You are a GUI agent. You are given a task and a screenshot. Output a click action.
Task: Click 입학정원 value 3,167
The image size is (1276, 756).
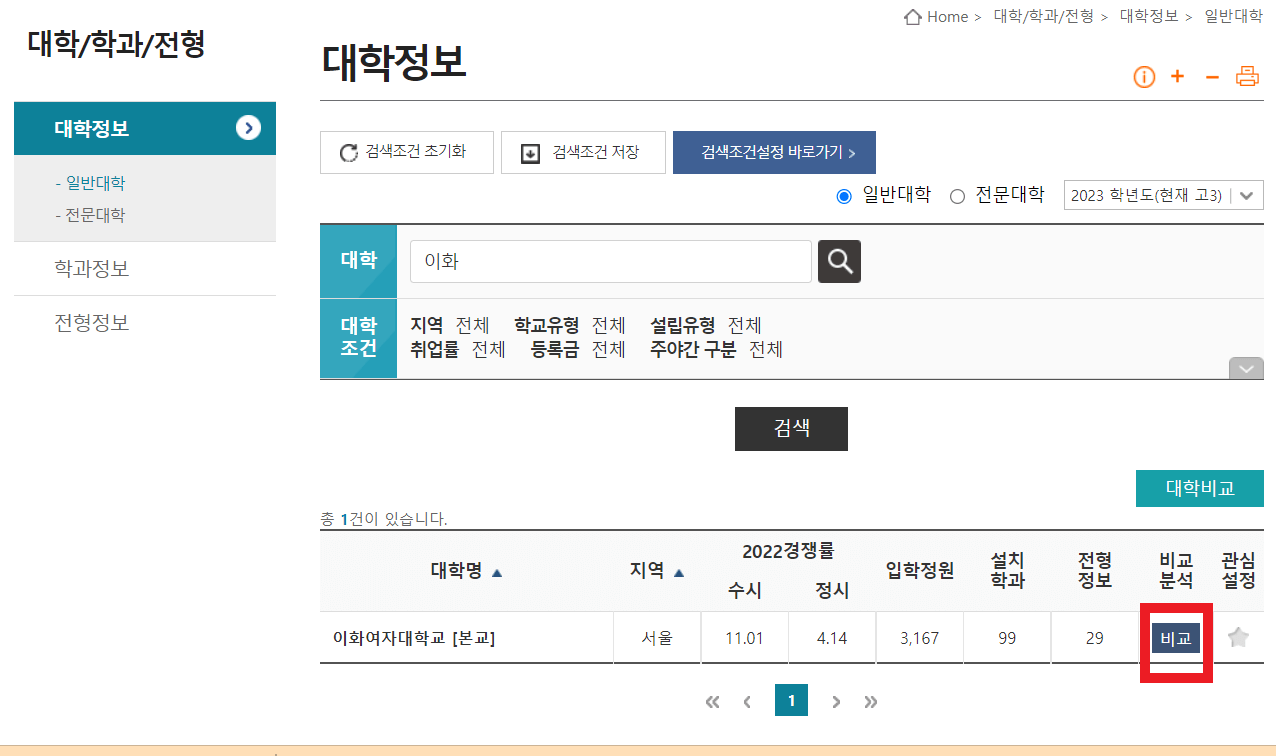919,638
